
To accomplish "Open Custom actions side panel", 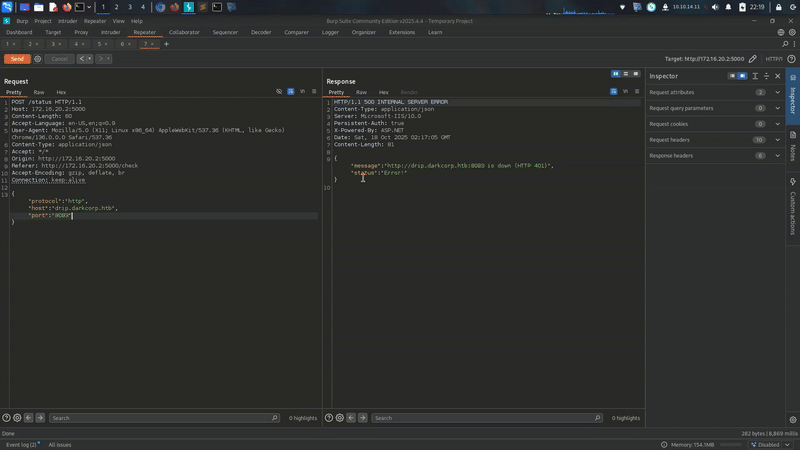I will coord(792,207).
